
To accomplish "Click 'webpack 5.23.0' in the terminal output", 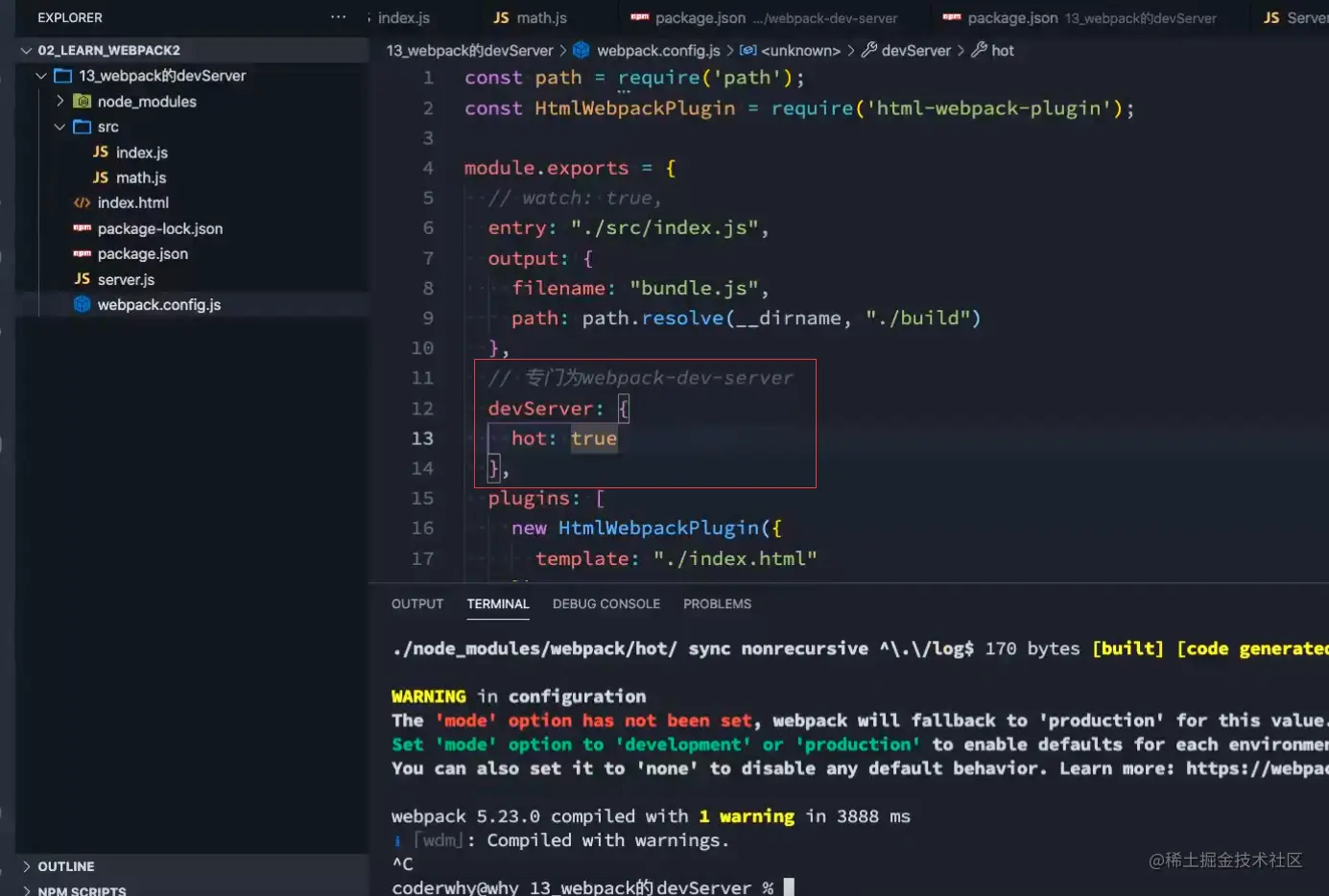I will [465, 816].
